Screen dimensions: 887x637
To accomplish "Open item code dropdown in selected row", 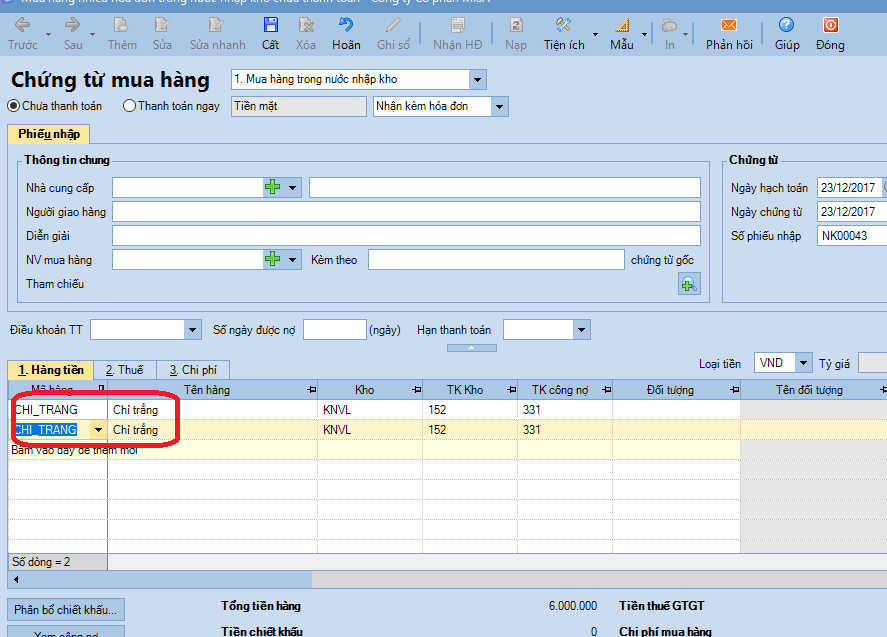I will (x=98, y=430).
